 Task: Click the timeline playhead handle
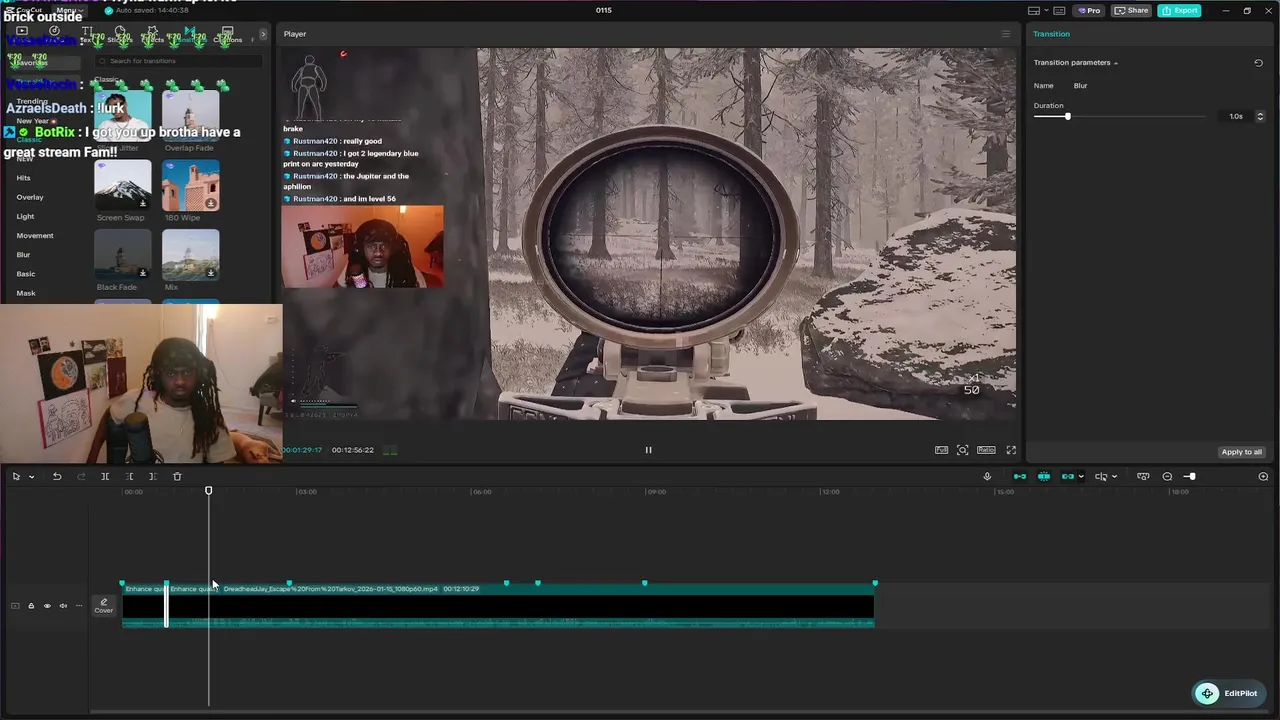pyautogui.click(x=209, y=491)
